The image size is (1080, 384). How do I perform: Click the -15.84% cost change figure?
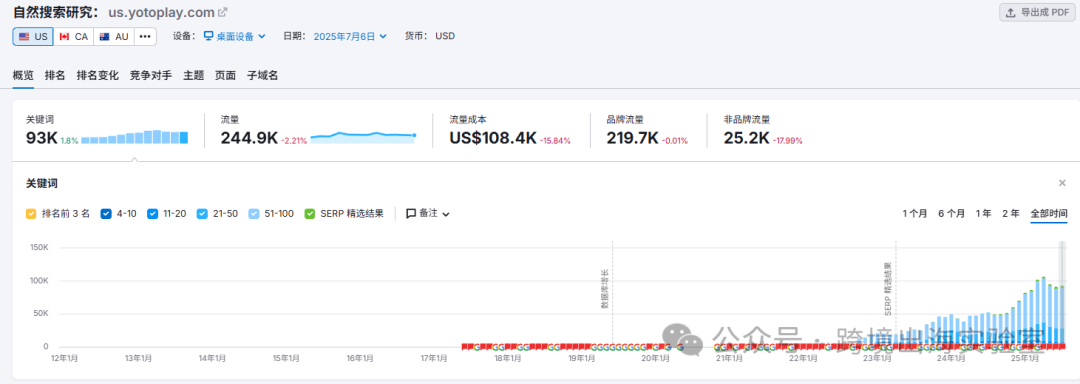pos(555,140)
